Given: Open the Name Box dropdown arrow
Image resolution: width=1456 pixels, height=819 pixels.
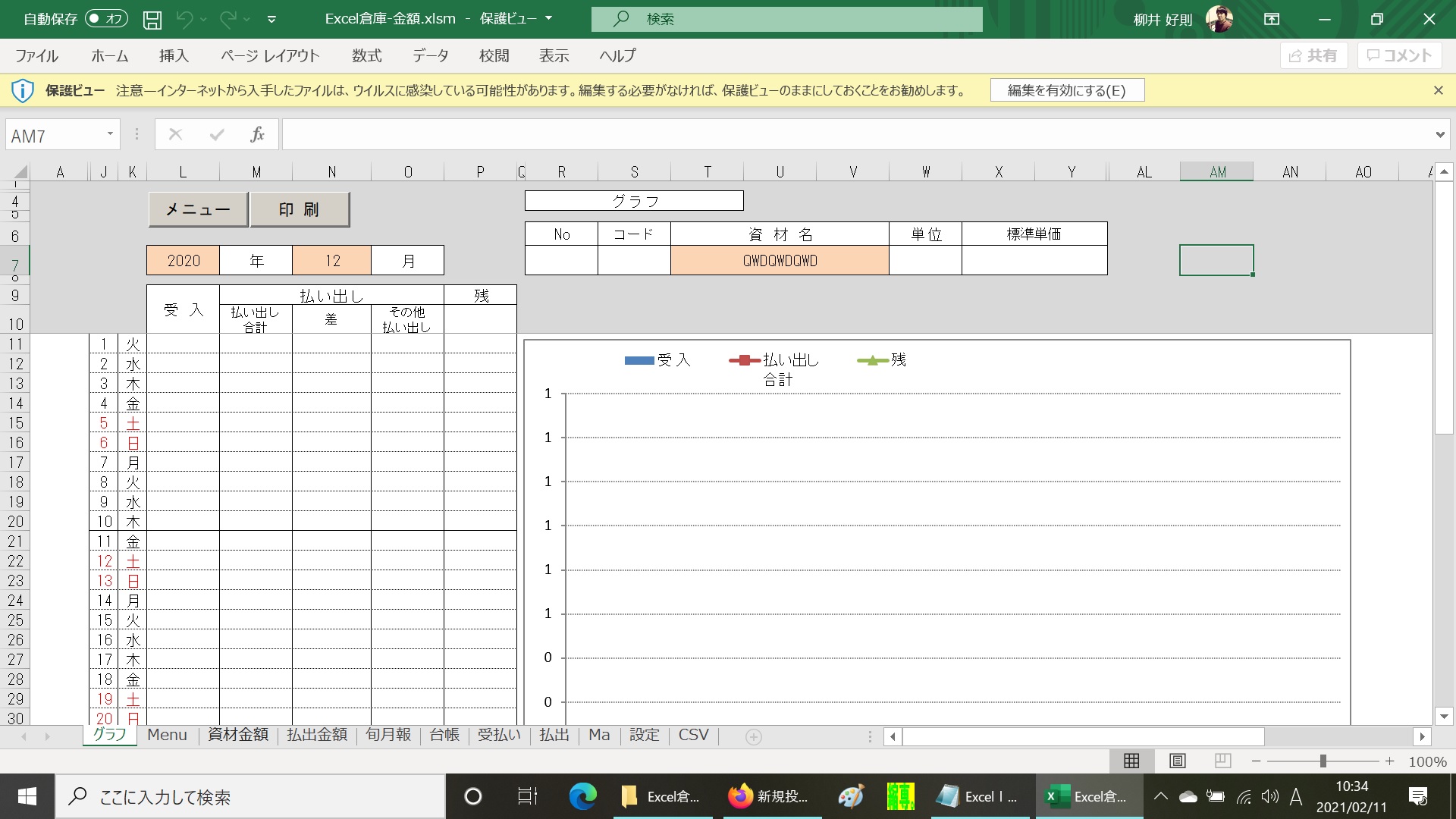Looking at the screenshot, I should (110, 134).
